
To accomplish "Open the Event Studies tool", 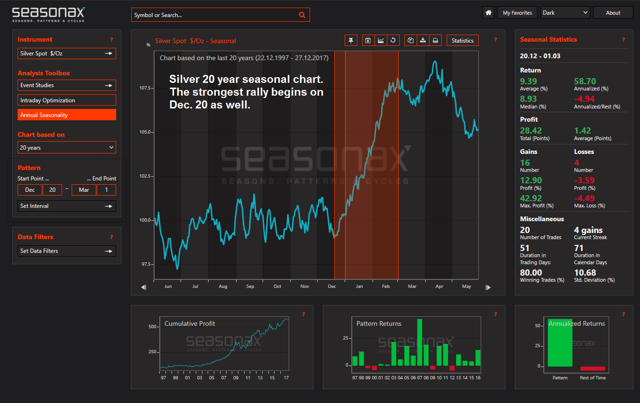I will pos(67,86).
